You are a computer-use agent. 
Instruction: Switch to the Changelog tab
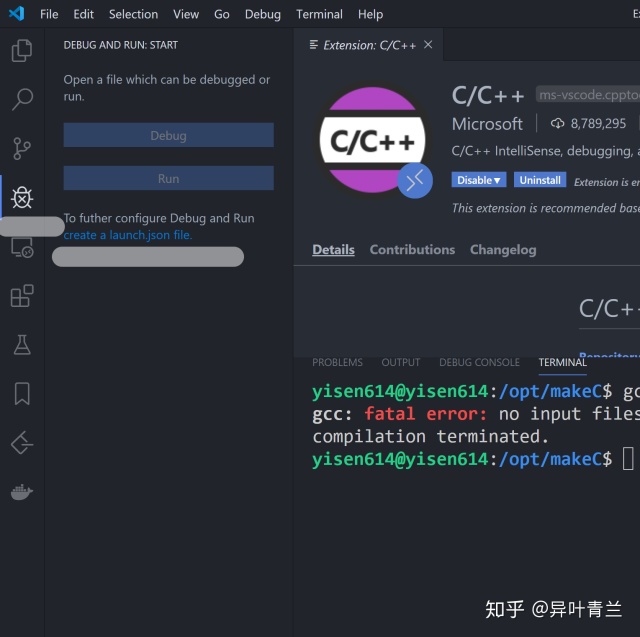click(x=503, y=250)
